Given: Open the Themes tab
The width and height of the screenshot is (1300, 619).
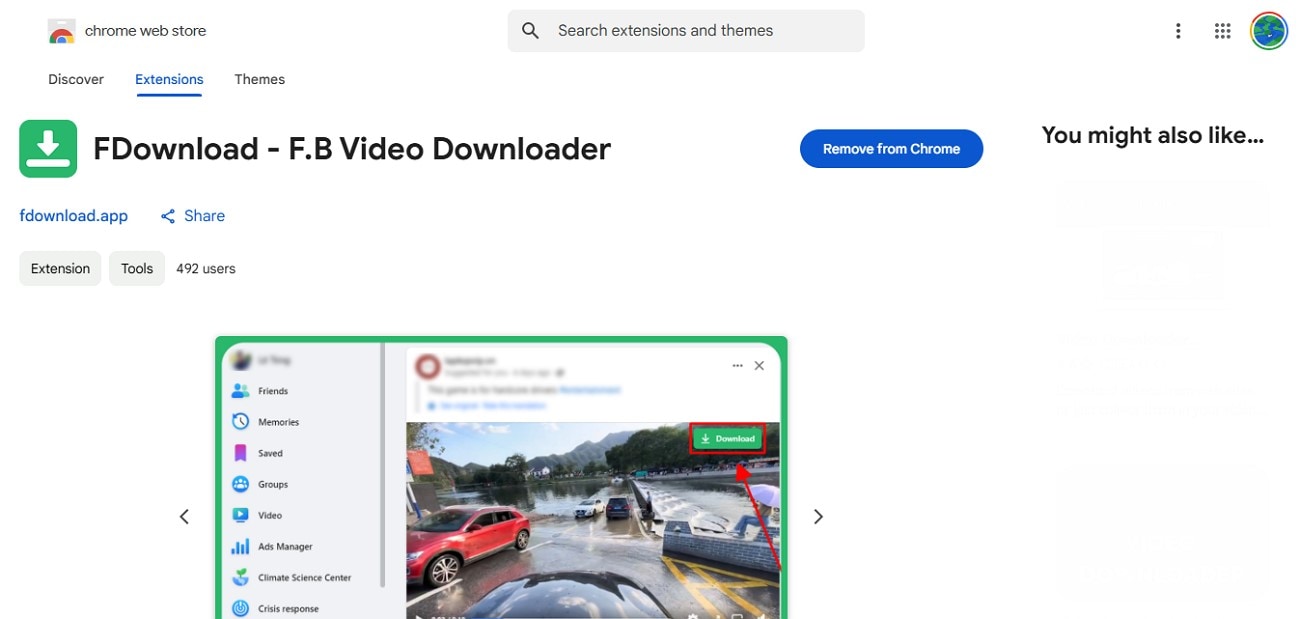Looking at the screenshot, I should click(260, 79).
